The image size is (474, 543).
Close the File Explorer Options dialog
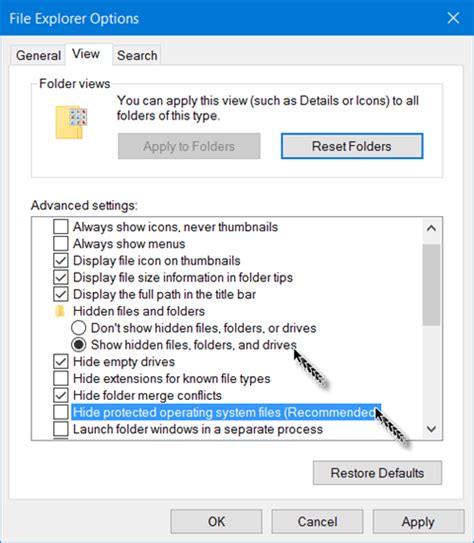pos(453,18)
